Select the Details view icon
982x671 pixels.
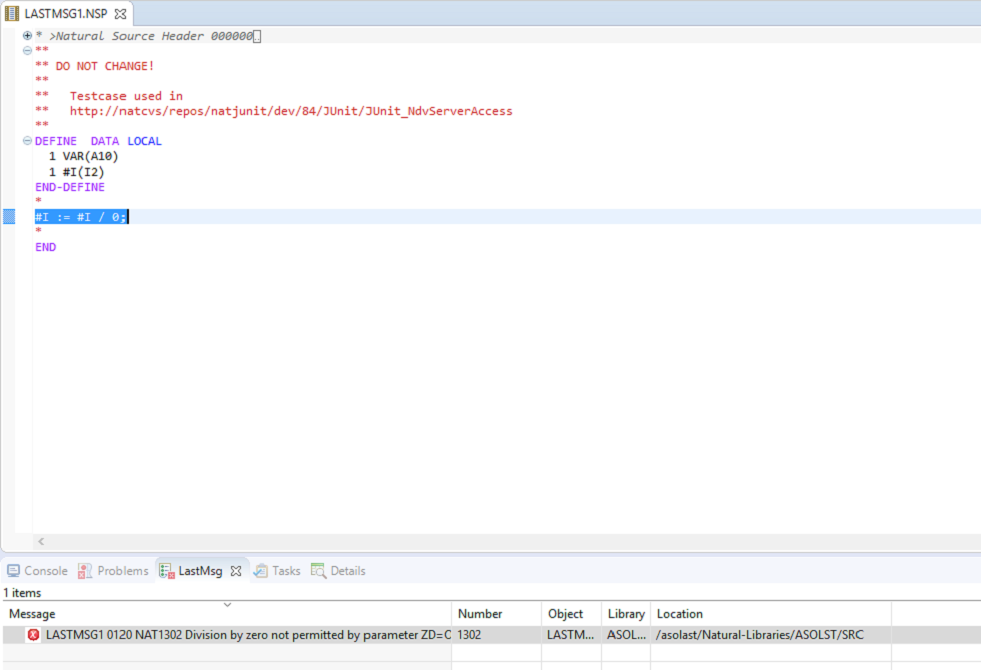point(318,570)
